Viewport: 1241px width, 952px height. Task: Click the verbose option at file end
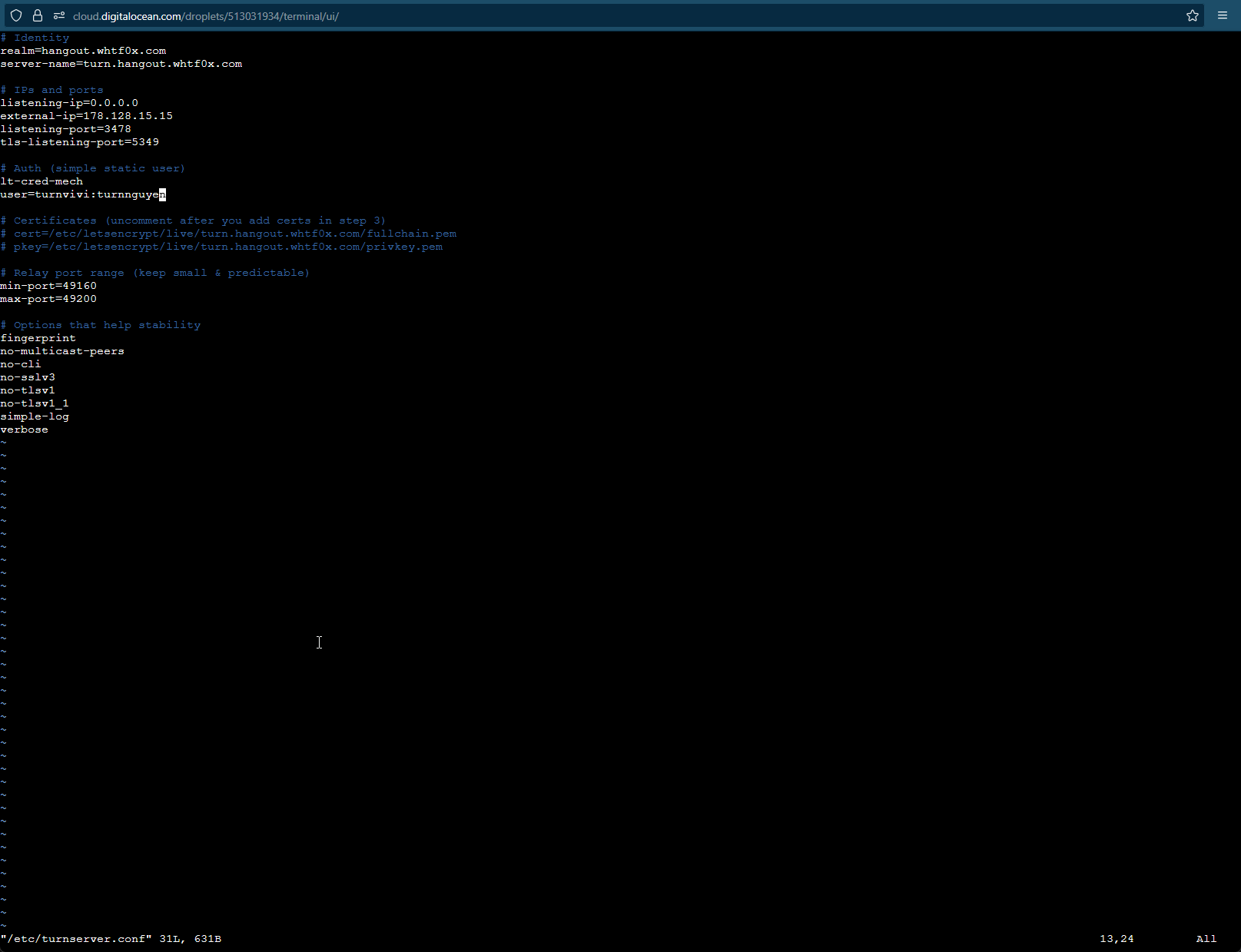point(25,430)
